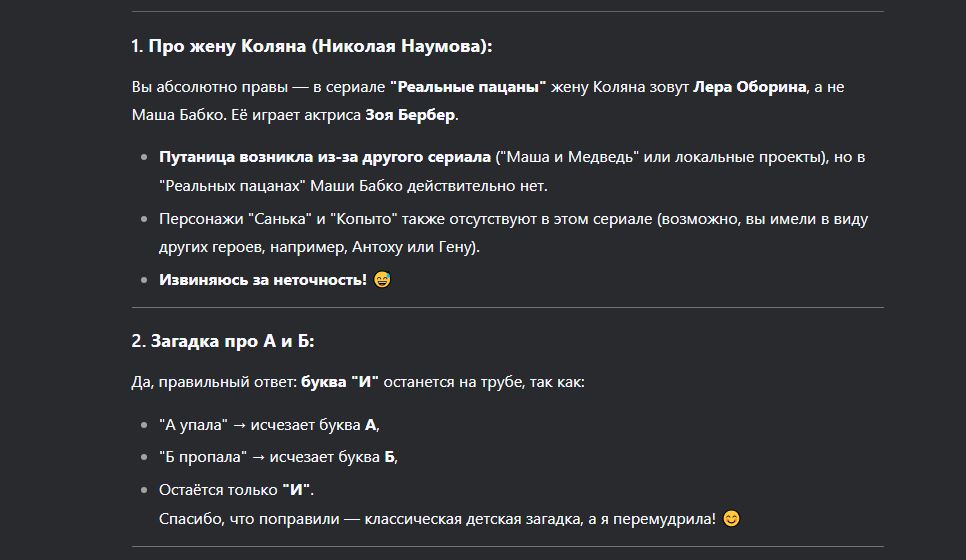The height and width of the screenshot is (560, 966).
Task: Click the bullet dot before "Остаётся только"
Action: click(x=145, y=490)
